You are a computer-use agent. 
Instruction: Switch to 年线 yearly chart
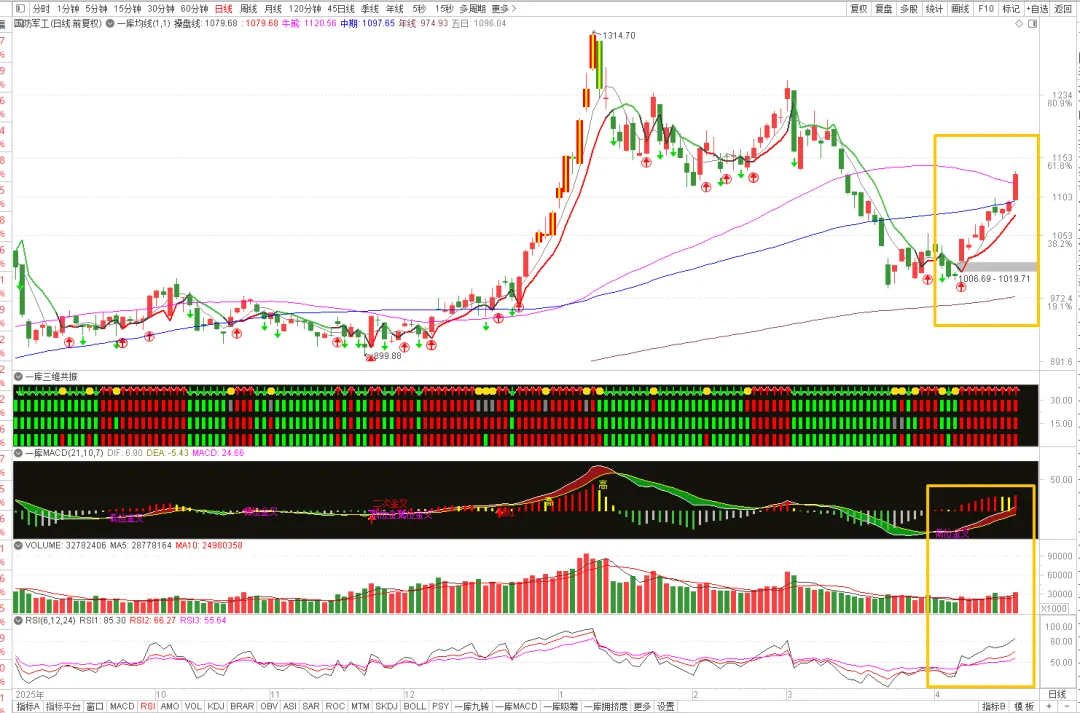point(395,8)
